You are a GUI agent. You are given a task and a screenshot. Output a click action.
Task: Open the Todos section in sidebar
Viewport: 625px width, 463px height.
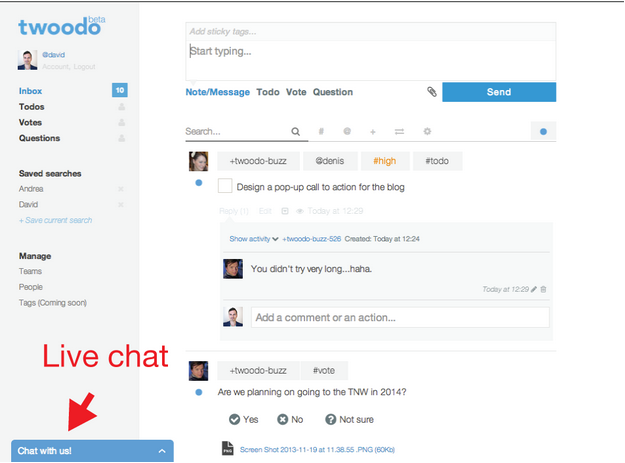point(32,107)
